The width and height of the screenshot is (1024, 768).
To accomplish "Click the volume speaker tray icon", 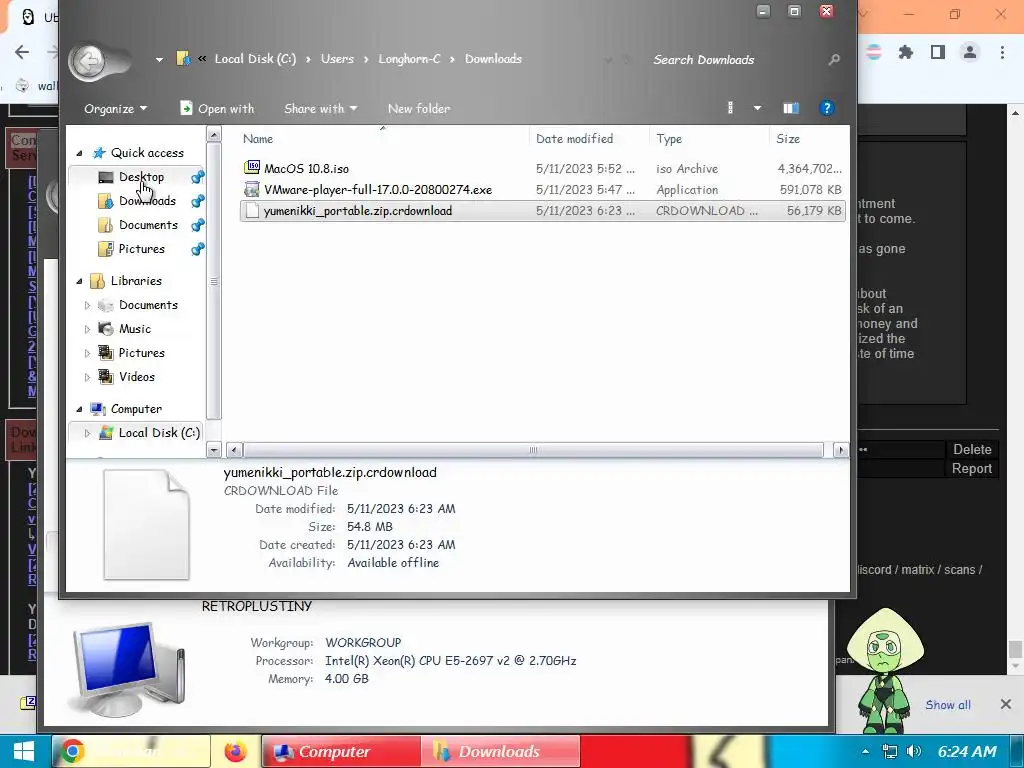I will [914, 752].
